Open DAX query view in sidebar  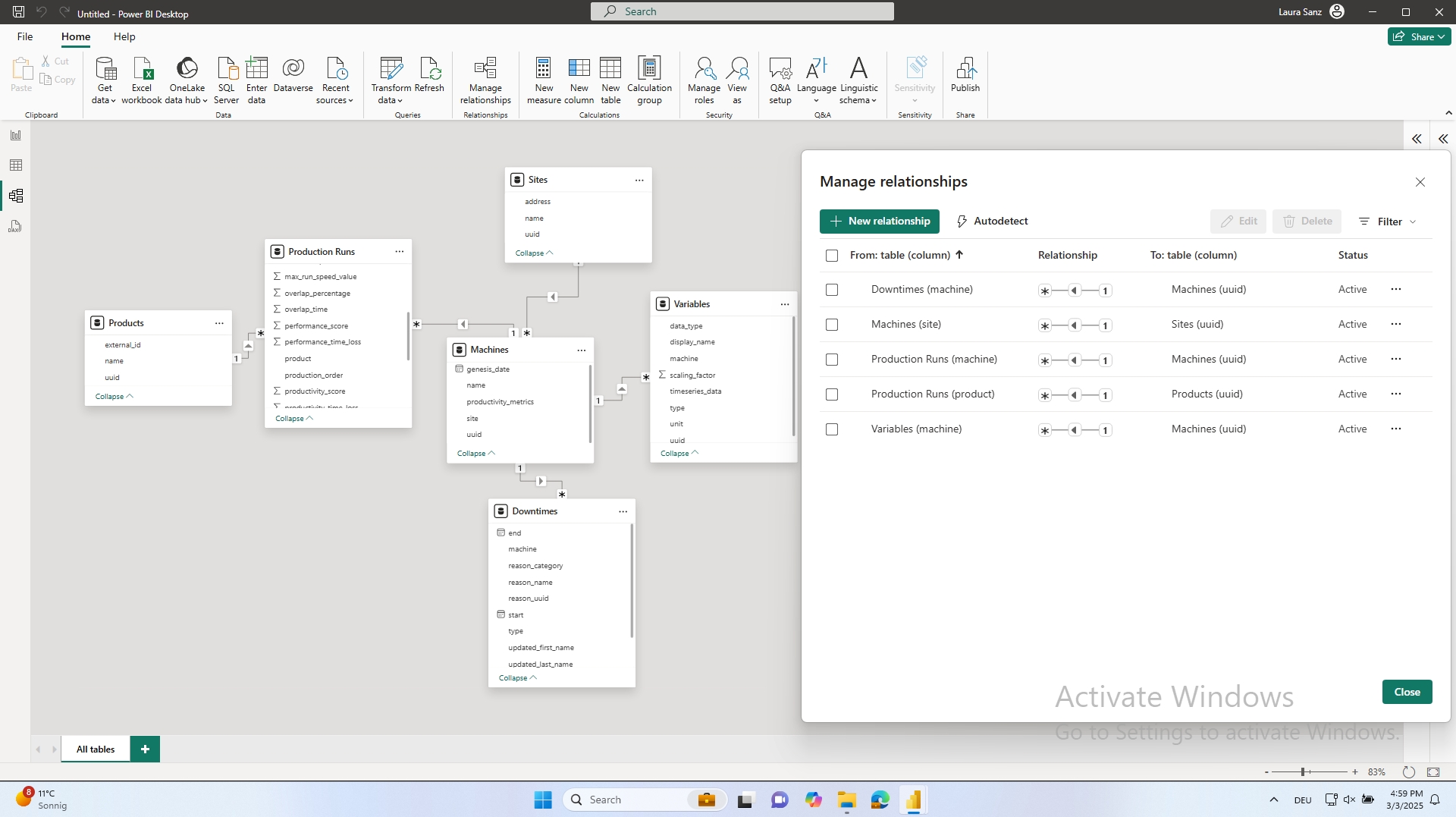[x=15, y=226]
